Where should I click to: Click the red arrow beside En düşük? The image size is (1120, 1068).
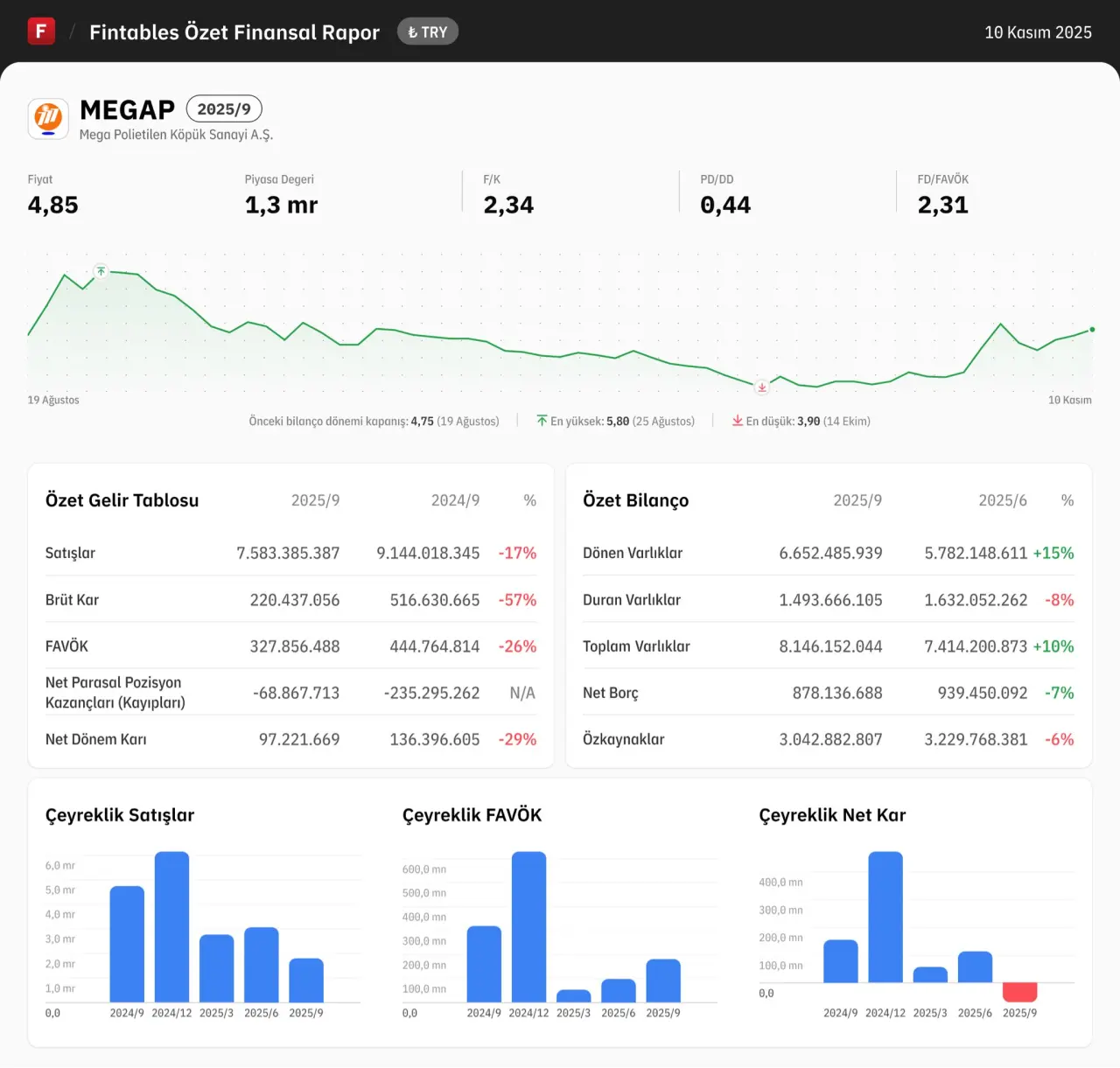[x=738, y=422]
